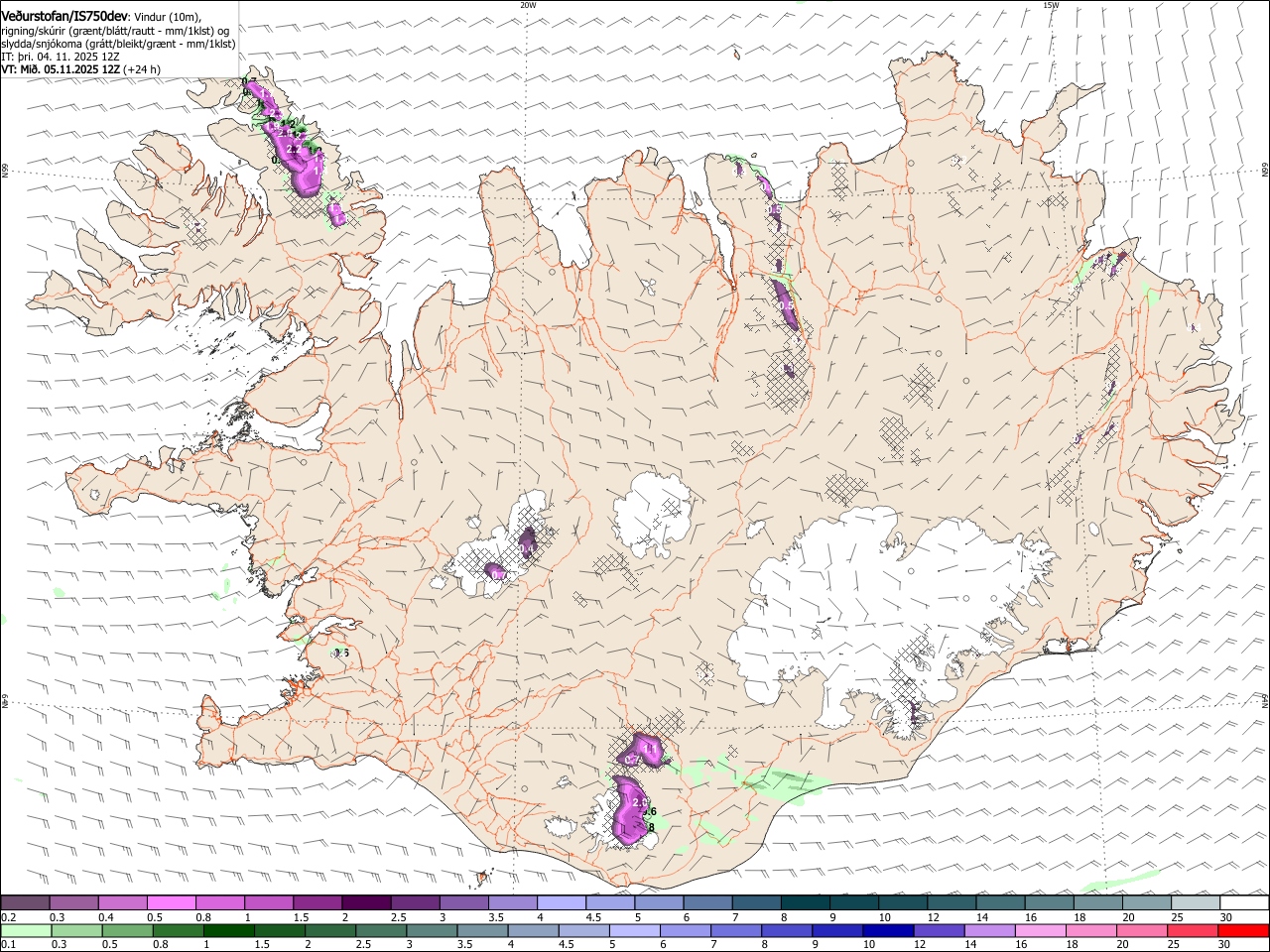The width and height of the screenshot is (1270, 952).
Task: Click the lilac 14 swatch in the lower legend
Action: (x=990, y=931)
